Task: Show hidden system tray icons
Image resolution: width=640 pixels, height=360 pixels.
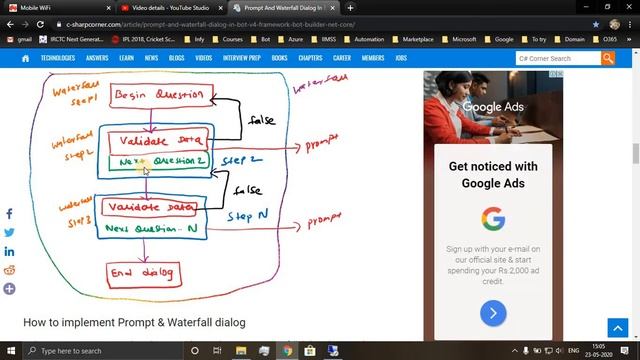Action: pyautogui.click(x=515, y=351)
